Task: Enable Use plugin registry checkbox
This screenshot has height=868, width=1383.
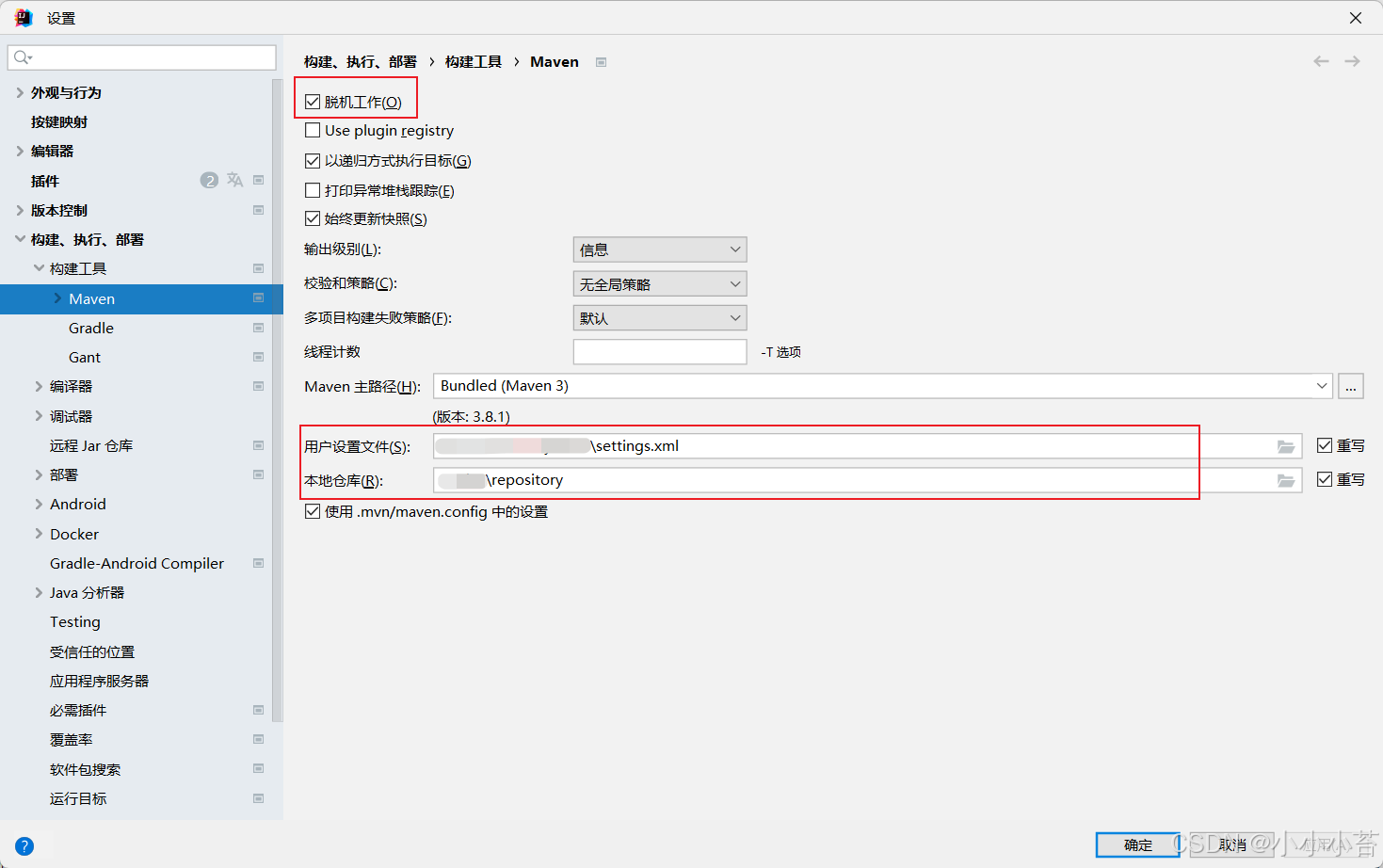Action: coord(313,130)
